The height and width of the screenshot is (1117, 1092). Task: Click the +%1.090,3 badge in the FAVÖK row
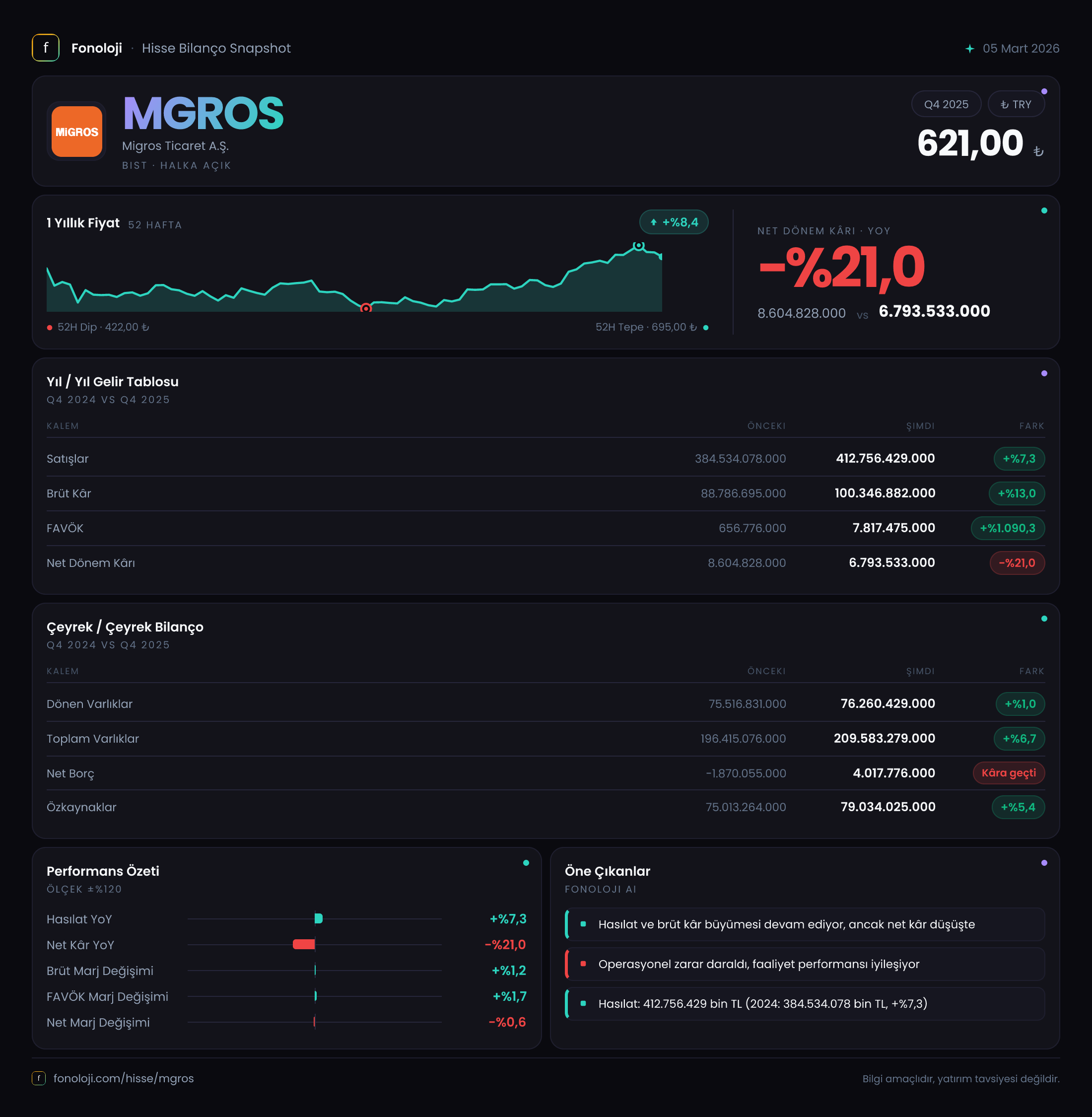pos(1008,528)
